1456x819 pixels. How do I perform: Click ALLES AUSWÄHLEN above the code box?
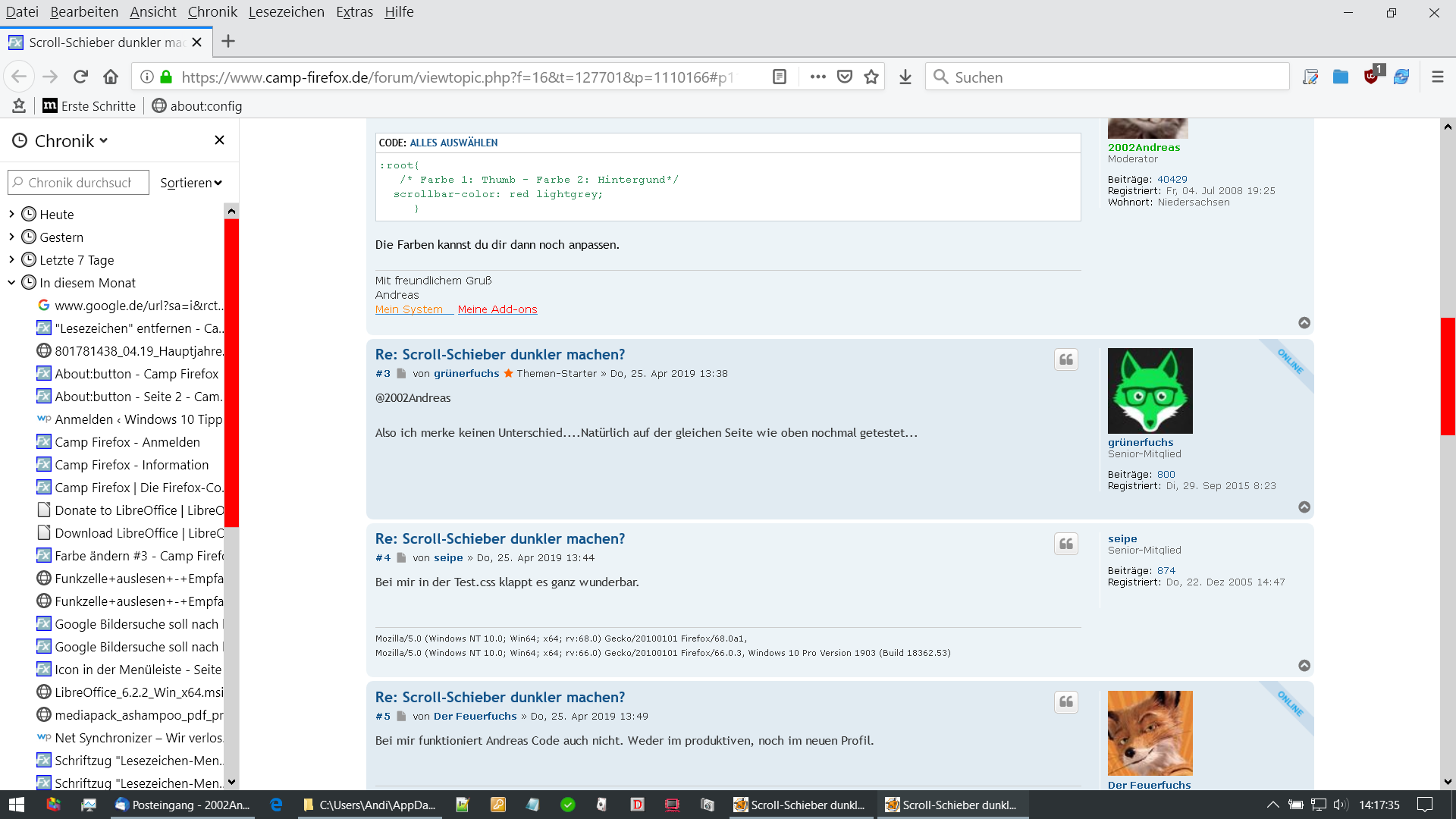point(453,143)
